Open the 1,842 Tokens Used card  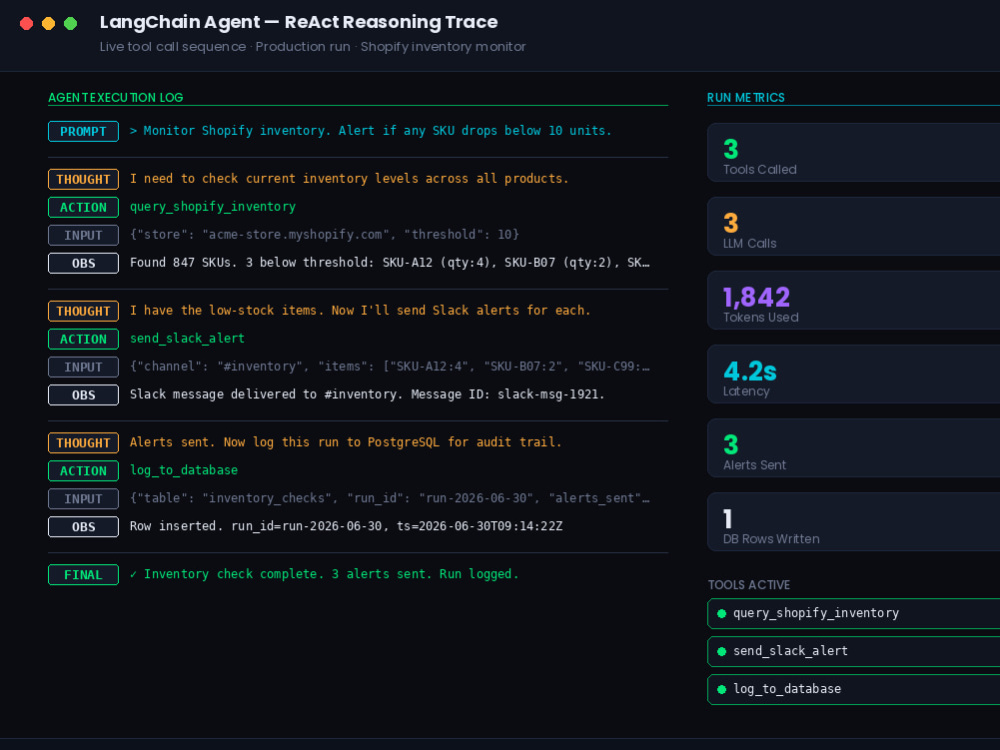pos(853,301)
